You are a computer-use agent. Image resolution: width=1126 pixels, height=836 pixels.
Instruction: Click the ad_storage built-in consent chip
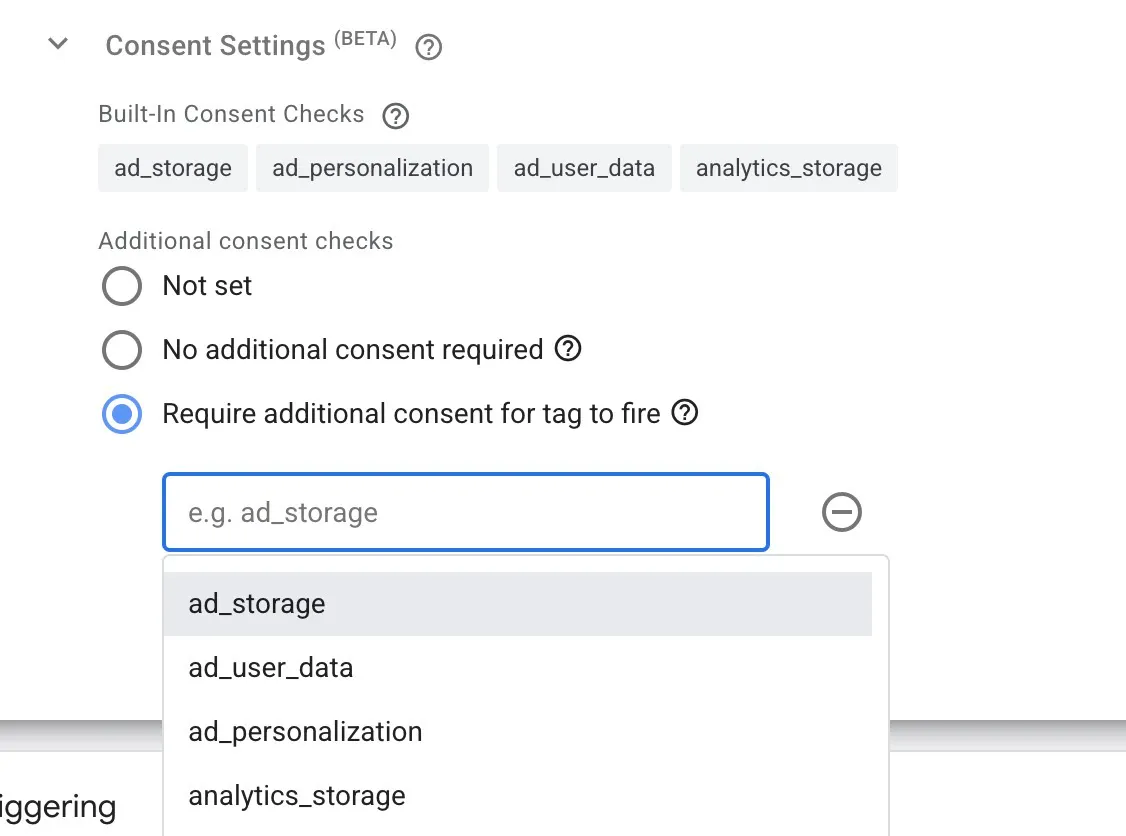173,168
